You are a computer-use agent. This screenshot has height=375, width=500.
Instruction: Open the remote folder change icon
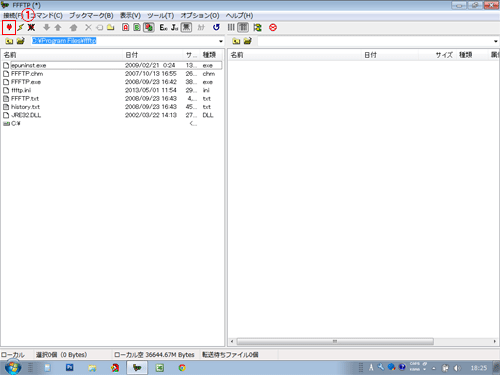(247, 41)
